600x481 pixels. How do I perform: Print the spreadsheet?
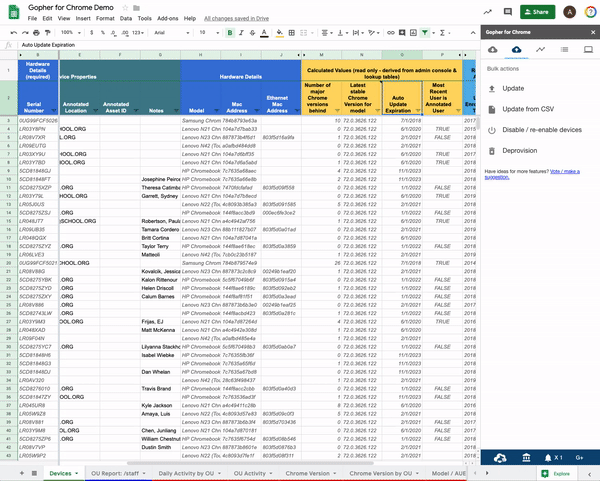click(36, 33)
